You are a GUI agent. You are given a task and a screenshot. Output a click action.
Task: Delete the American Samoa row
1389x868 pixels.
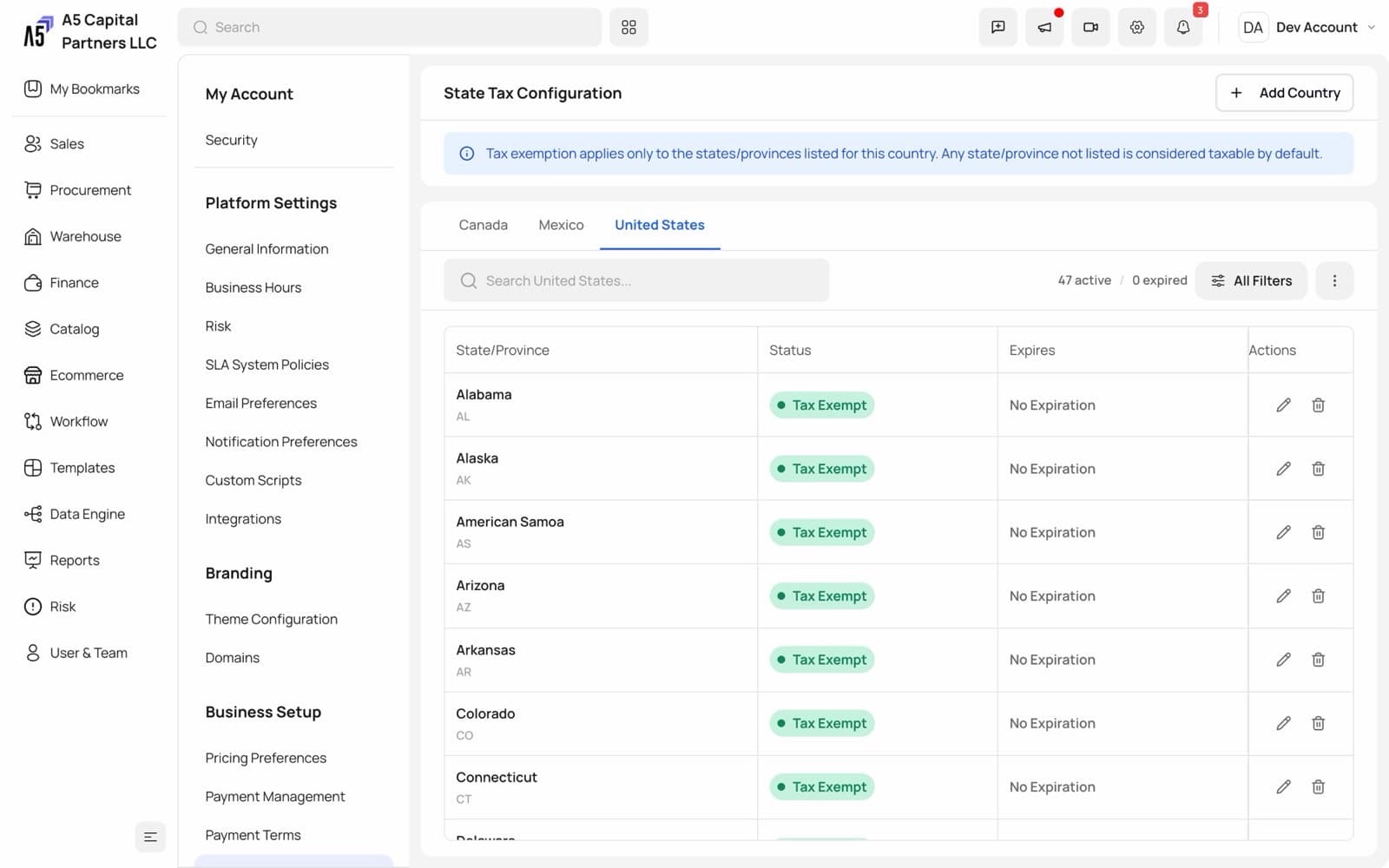click(1318, 532)
